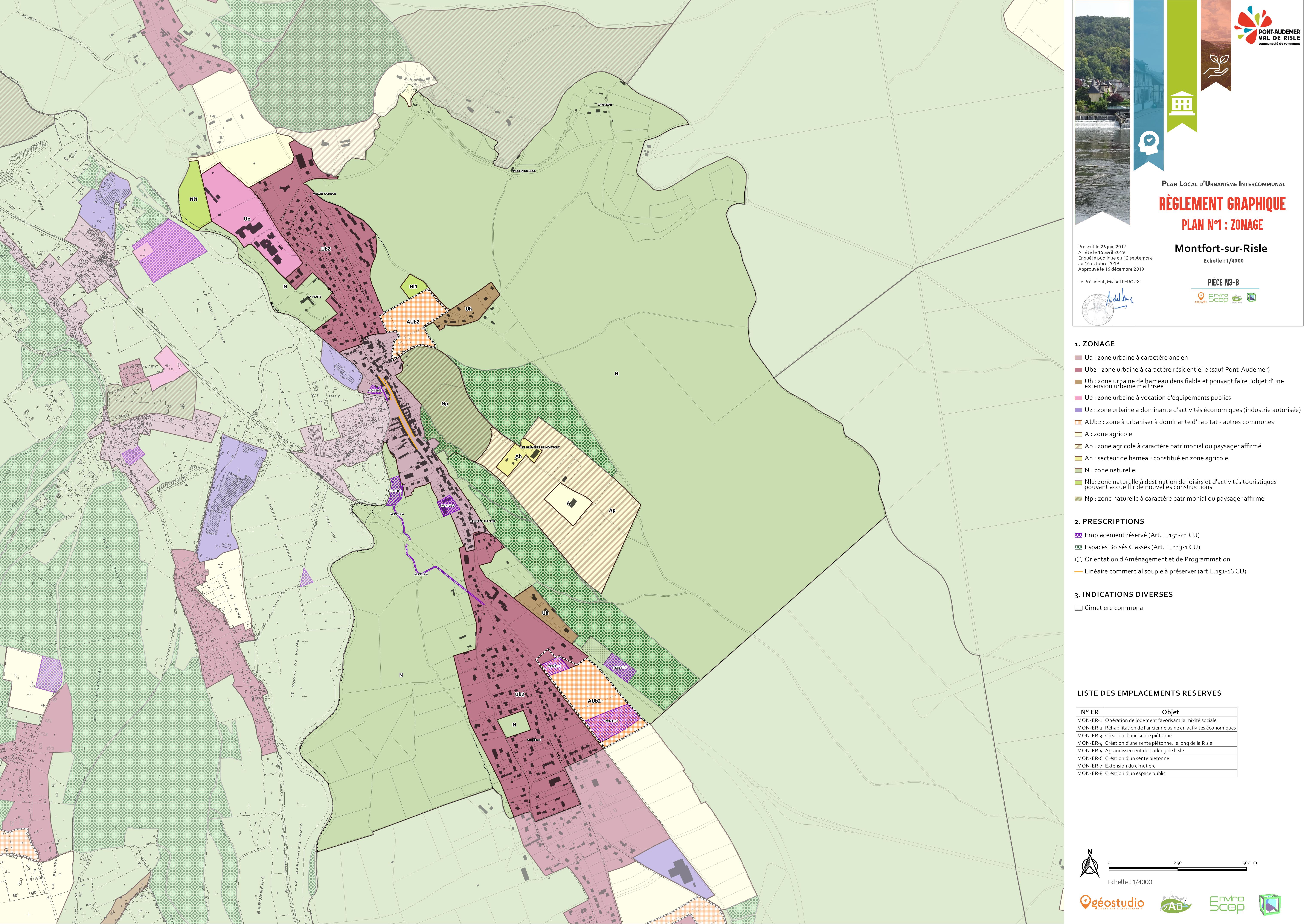Click the pink Ue public facilities legend swatch
The height and width of the screenshot is (924, 1307).
(1078, 398)
